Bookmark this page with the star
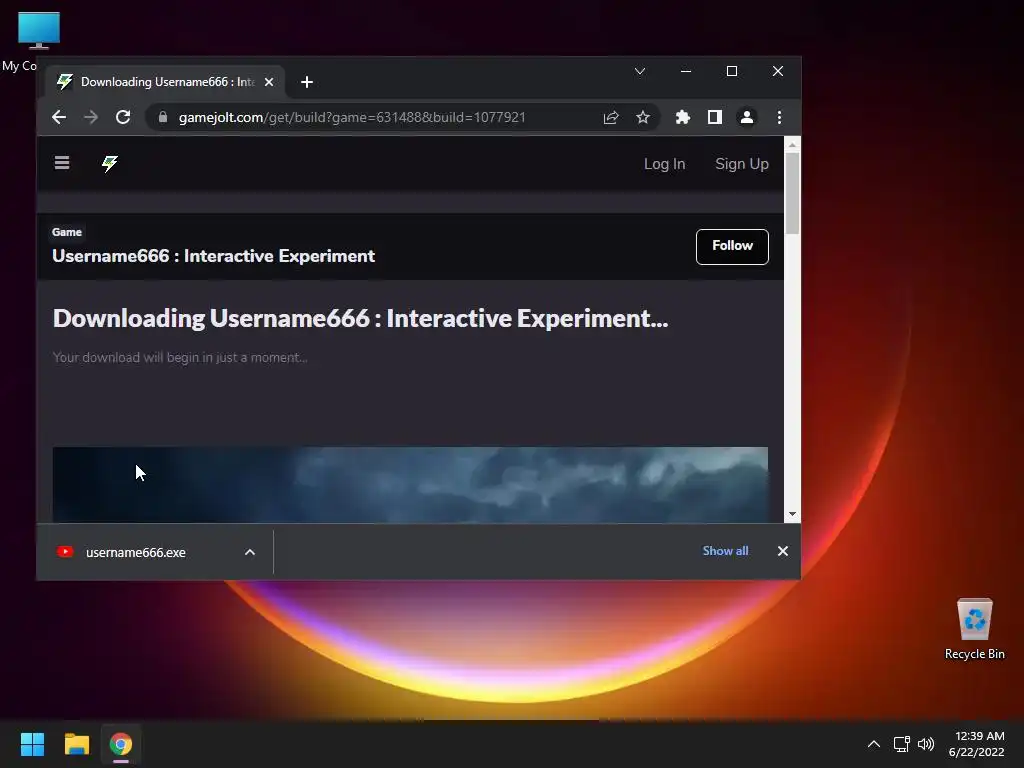 [x=643, y=118]
